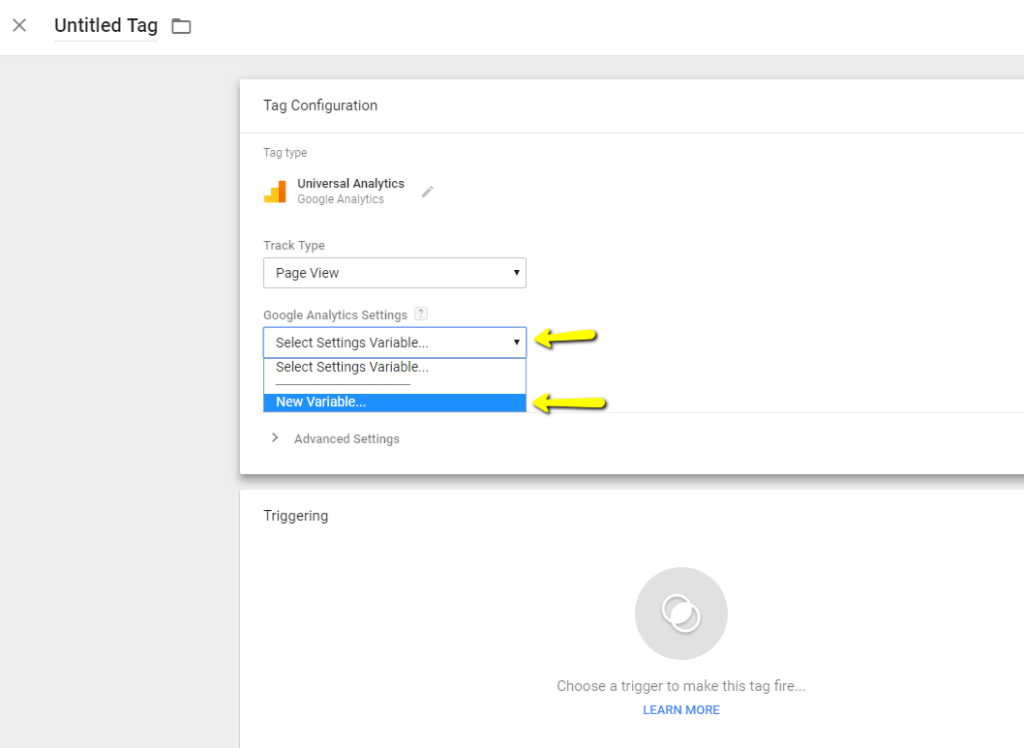Open the Google Analytics Settings variable selector

point(394,342)
